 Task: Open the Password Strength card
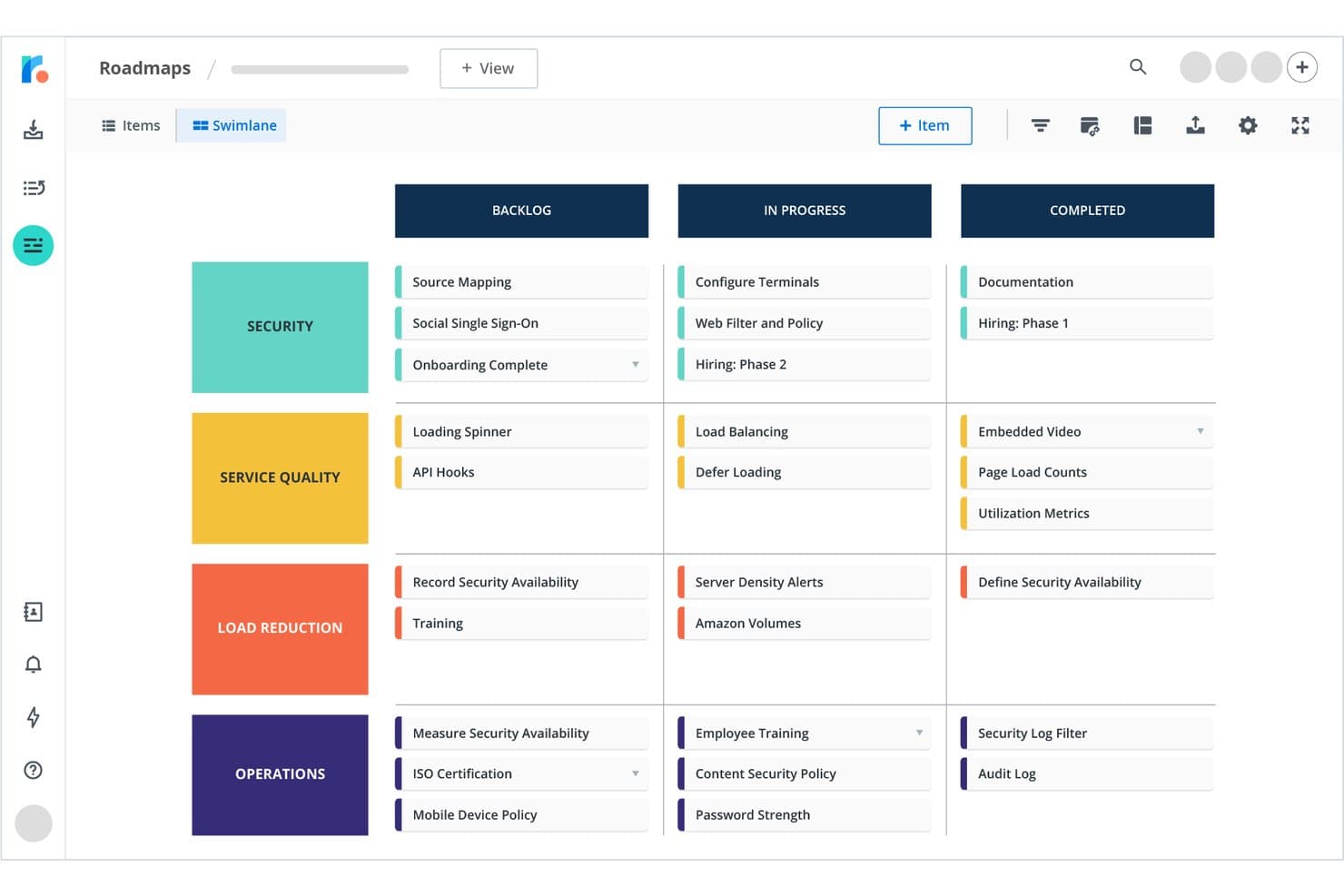[x=805, y=814]
